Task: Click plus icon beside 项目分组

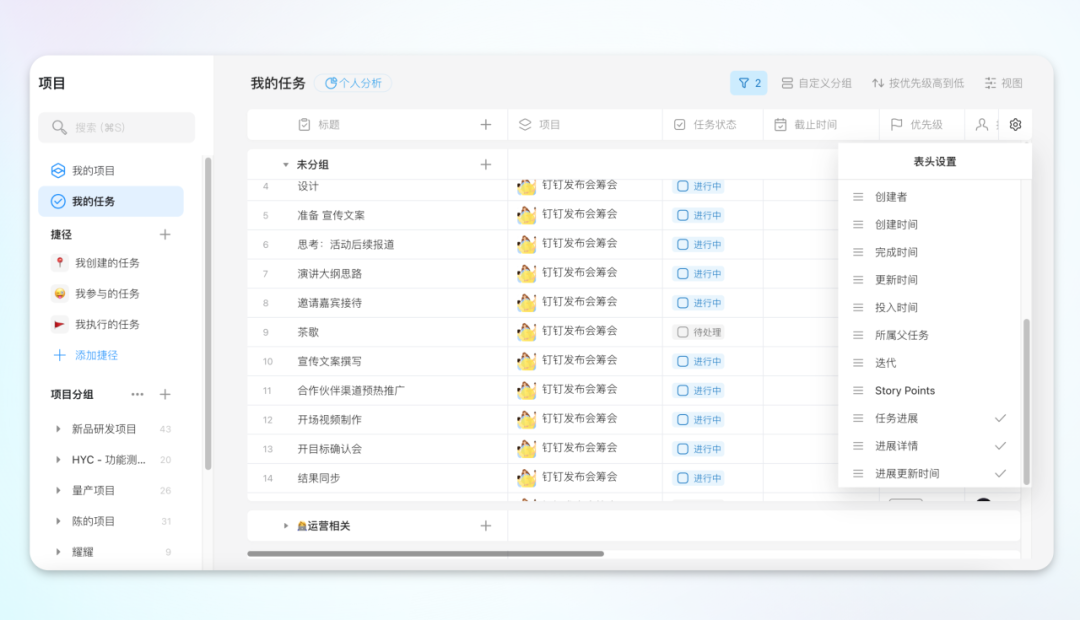Action: click(x=165, y=395)
